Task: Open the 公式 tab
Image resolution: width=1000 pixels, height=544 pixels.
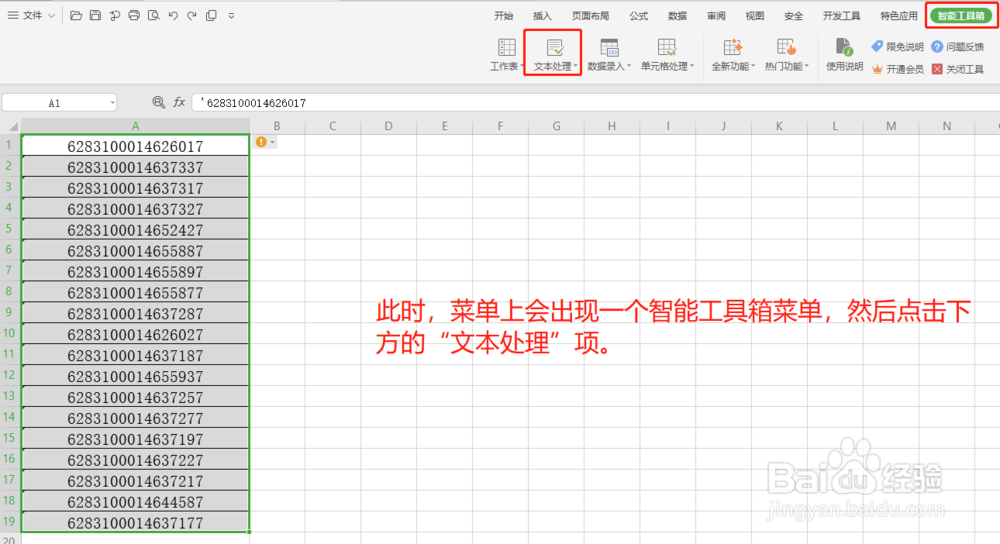Action: (x=638, y=16)
